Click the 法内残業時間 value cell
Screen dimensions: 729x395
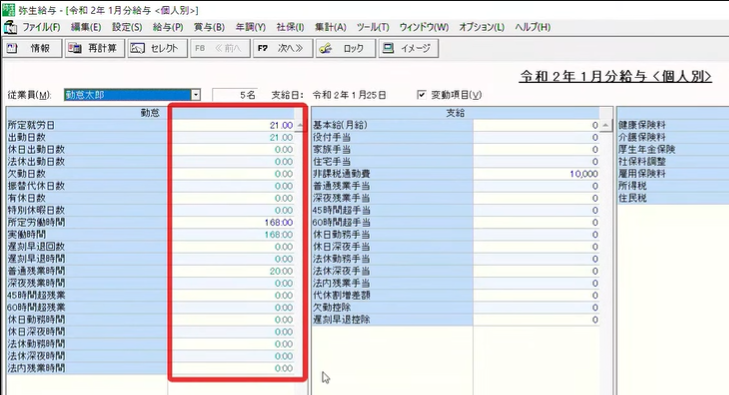[232, 368]
